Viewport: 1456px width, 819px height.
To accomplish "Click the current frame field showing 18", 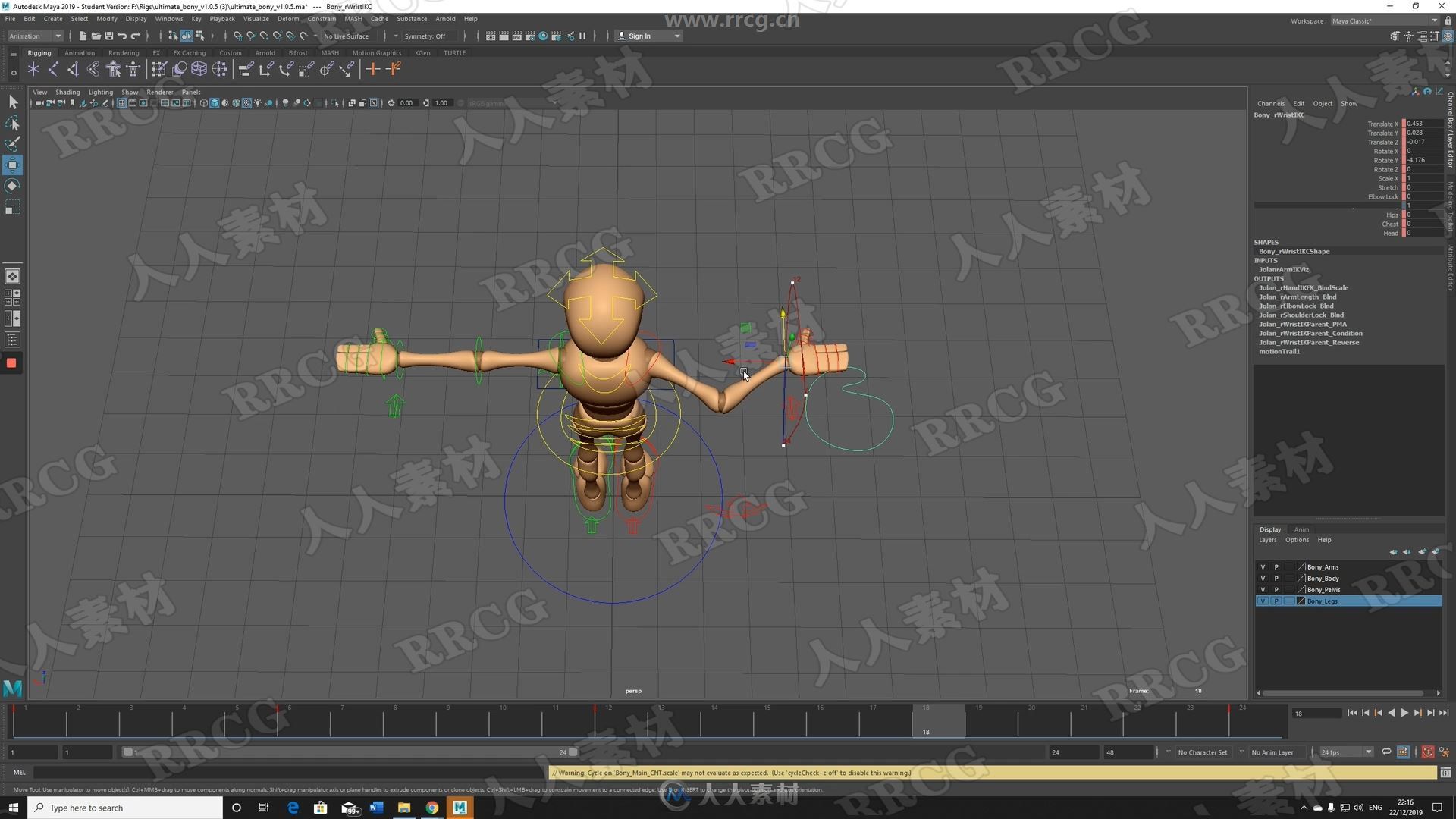I will click(x=1316, y=714).
